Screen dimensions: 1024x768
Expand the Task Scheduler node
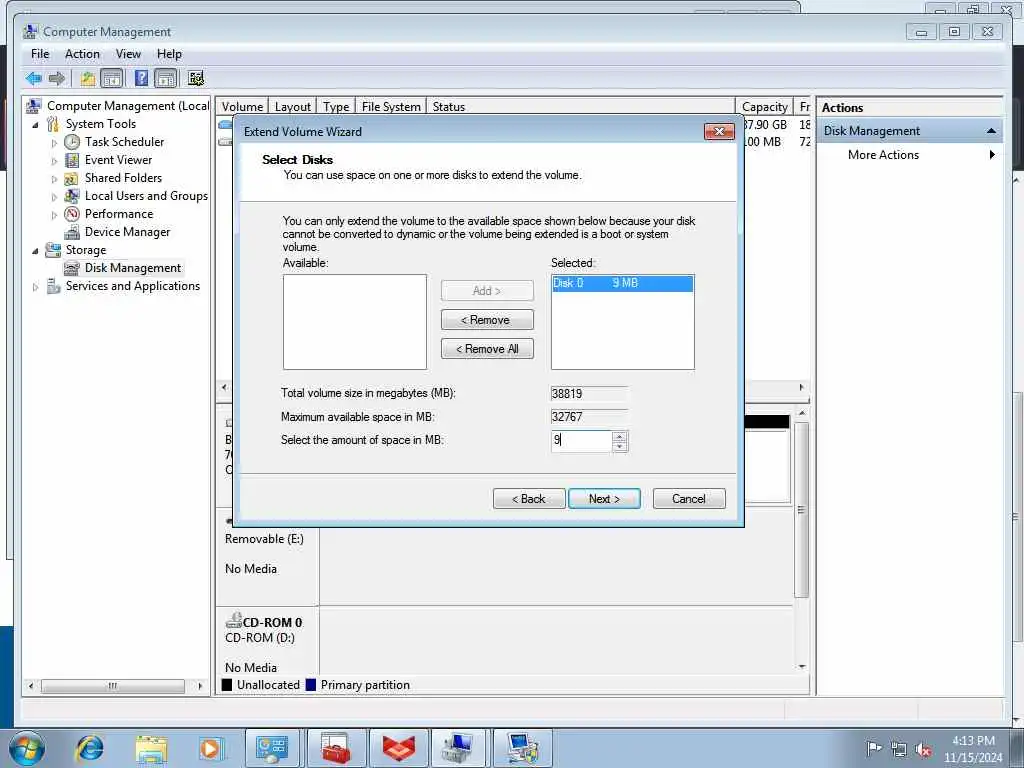pos(54,142)
